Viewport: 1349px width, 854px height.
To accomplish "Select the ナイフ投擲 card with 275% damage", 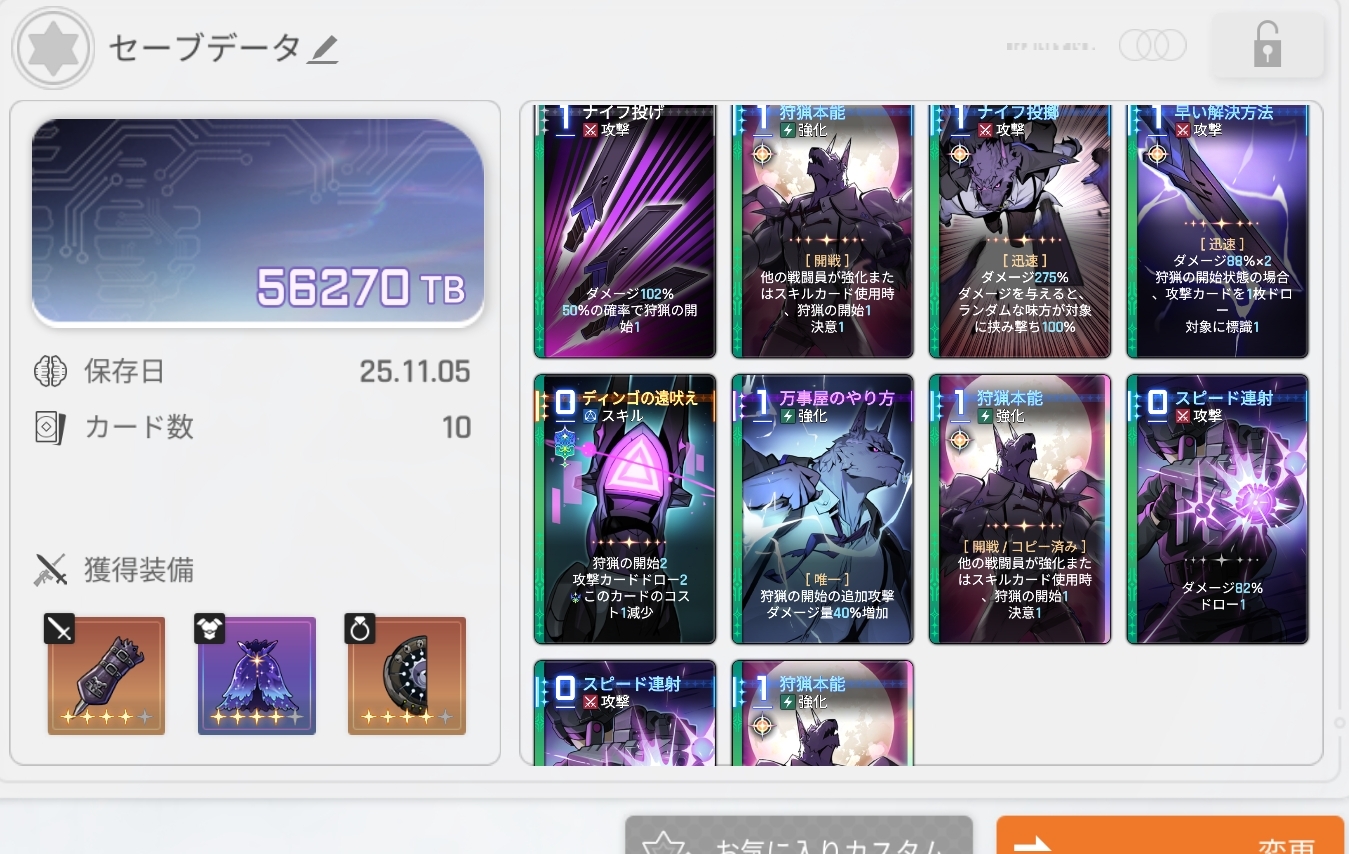I will pos(1020,231).
